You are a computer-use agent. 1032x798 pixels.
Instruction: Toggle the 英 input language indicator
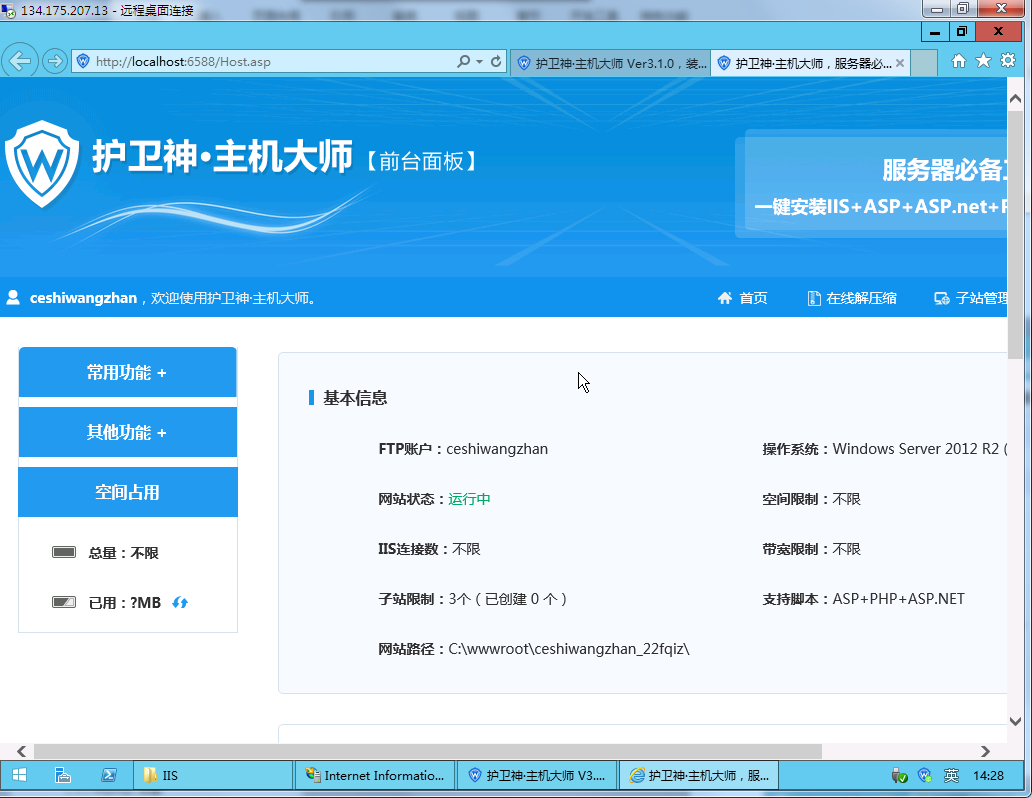951,776
